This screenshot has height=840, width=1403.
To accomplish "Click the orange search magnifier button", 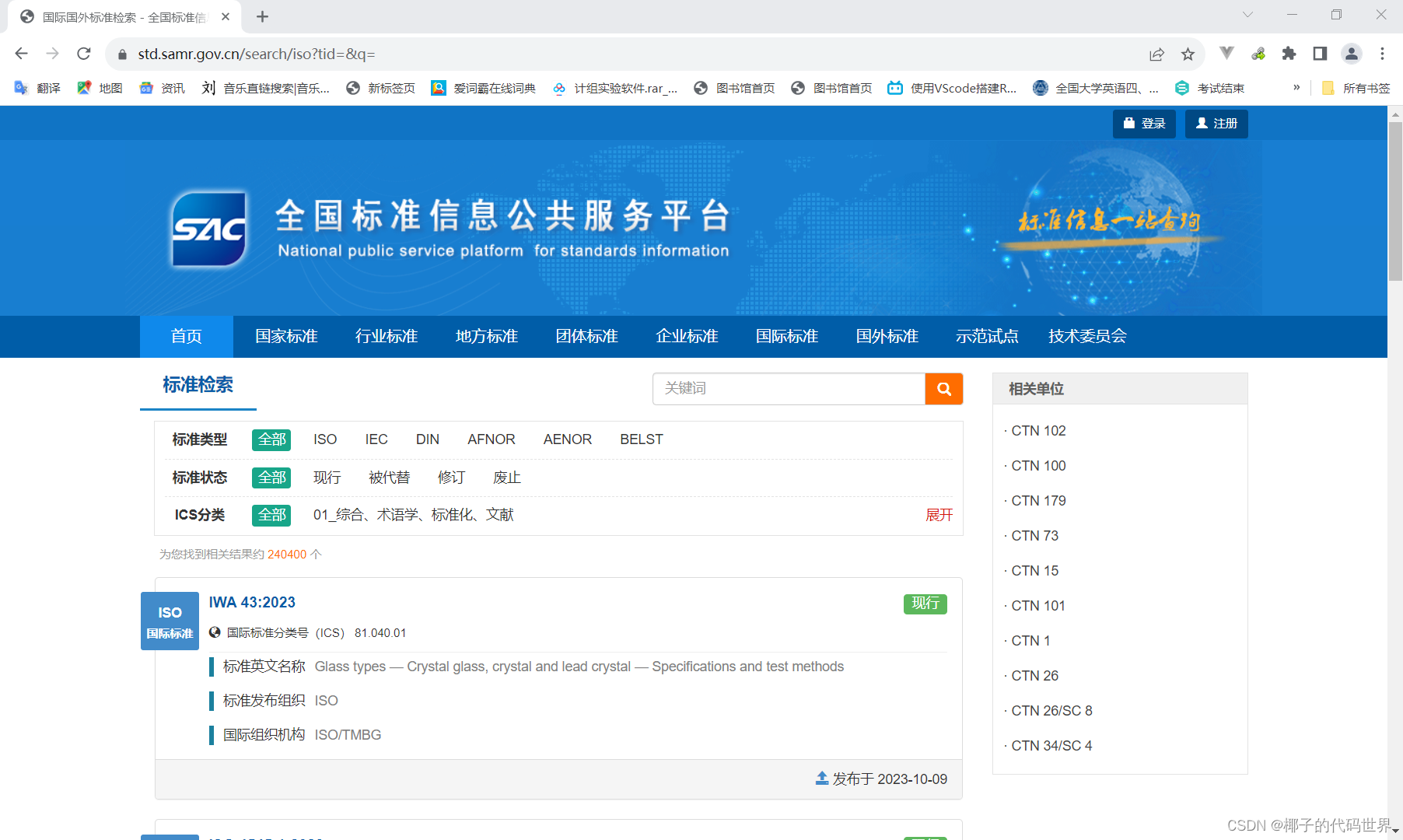I will (x=944, y=389).
